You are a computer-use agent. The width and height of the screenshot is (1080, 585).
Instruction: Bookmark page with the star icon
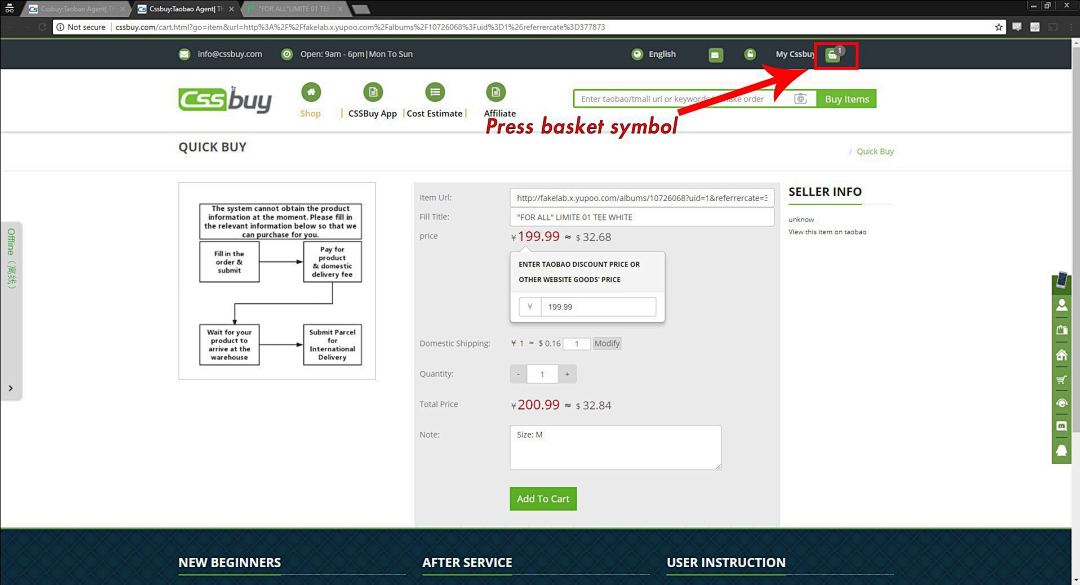coord(999,27)
